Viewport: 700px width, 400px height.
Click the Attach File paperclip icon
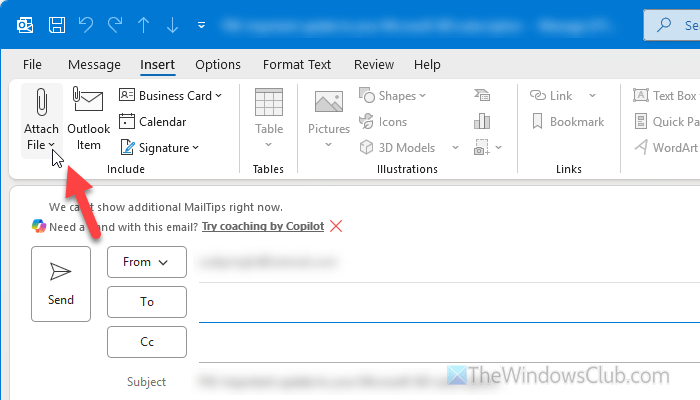42,102
